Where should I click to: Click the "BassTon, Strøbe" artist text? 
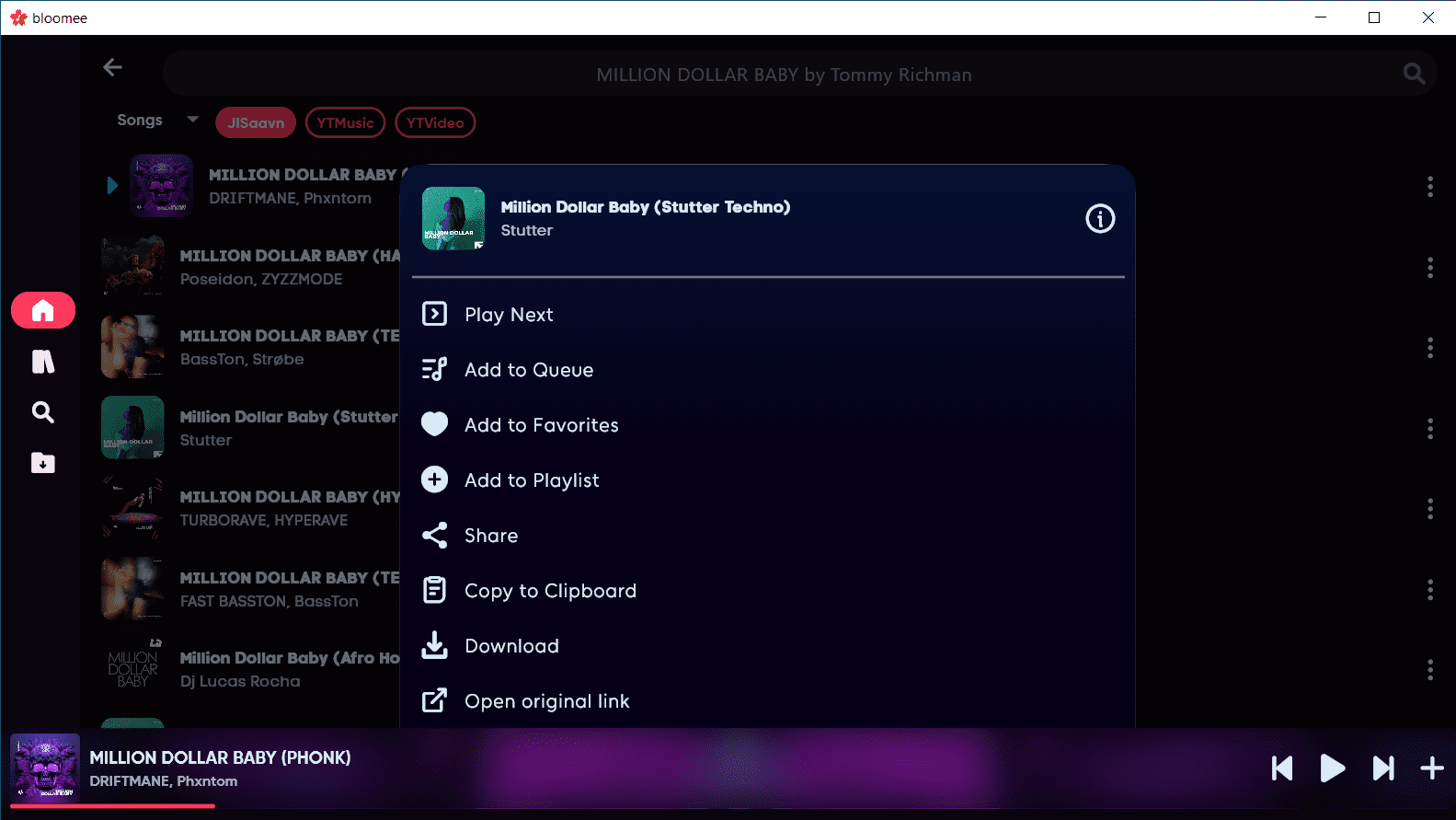coord(242,359)
